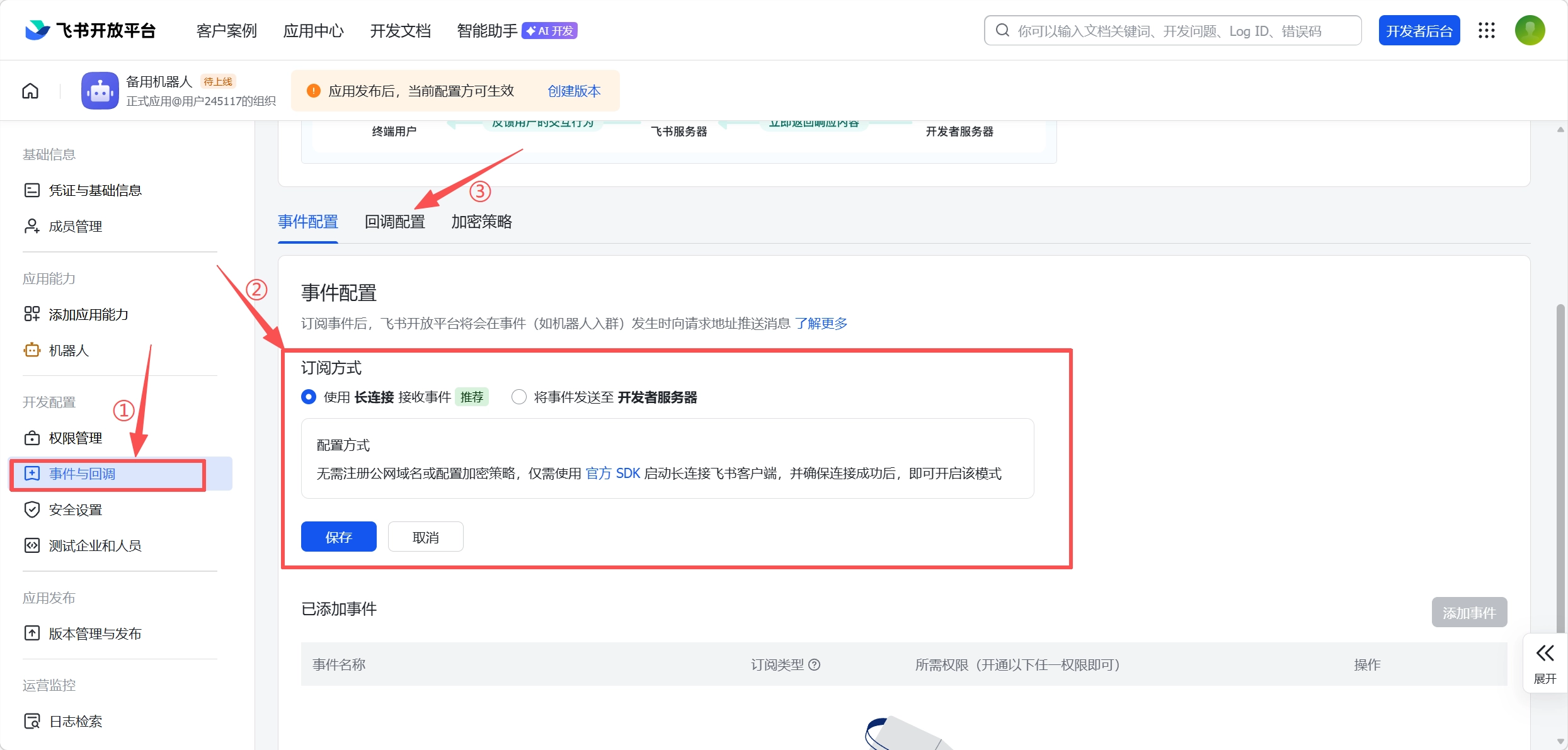Open 机器人 sidebar item
This screenshot has width=1568, height=750.
(x=68, y=350)
